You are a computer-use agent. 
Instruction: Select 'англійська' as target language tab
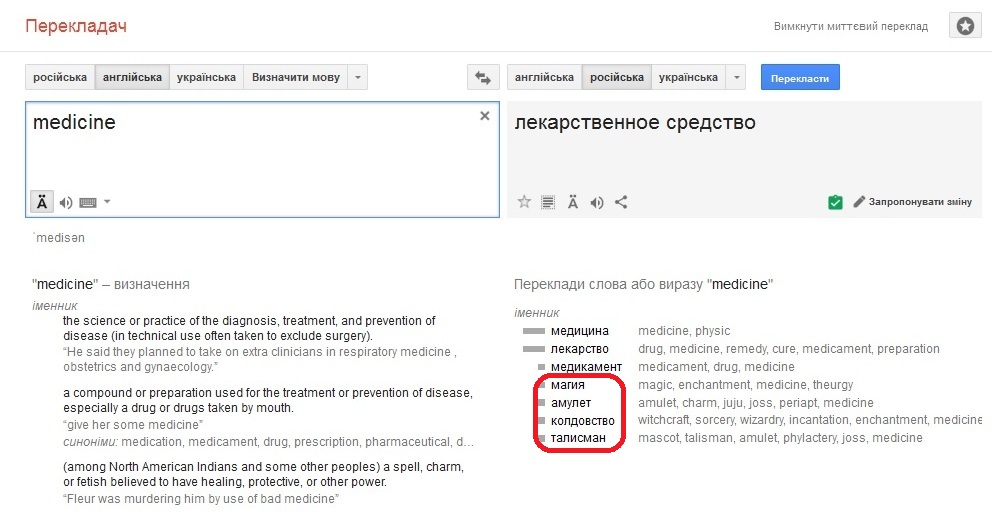[x=544, y=77]
